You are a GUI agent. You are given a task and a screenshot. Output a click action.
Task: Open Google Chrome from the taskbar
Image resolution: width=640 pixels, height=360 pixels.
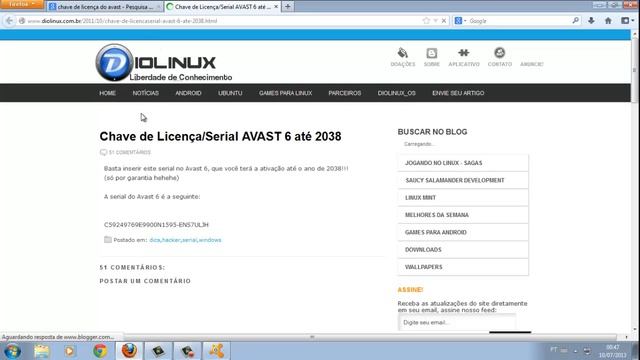tap(100, 351)
